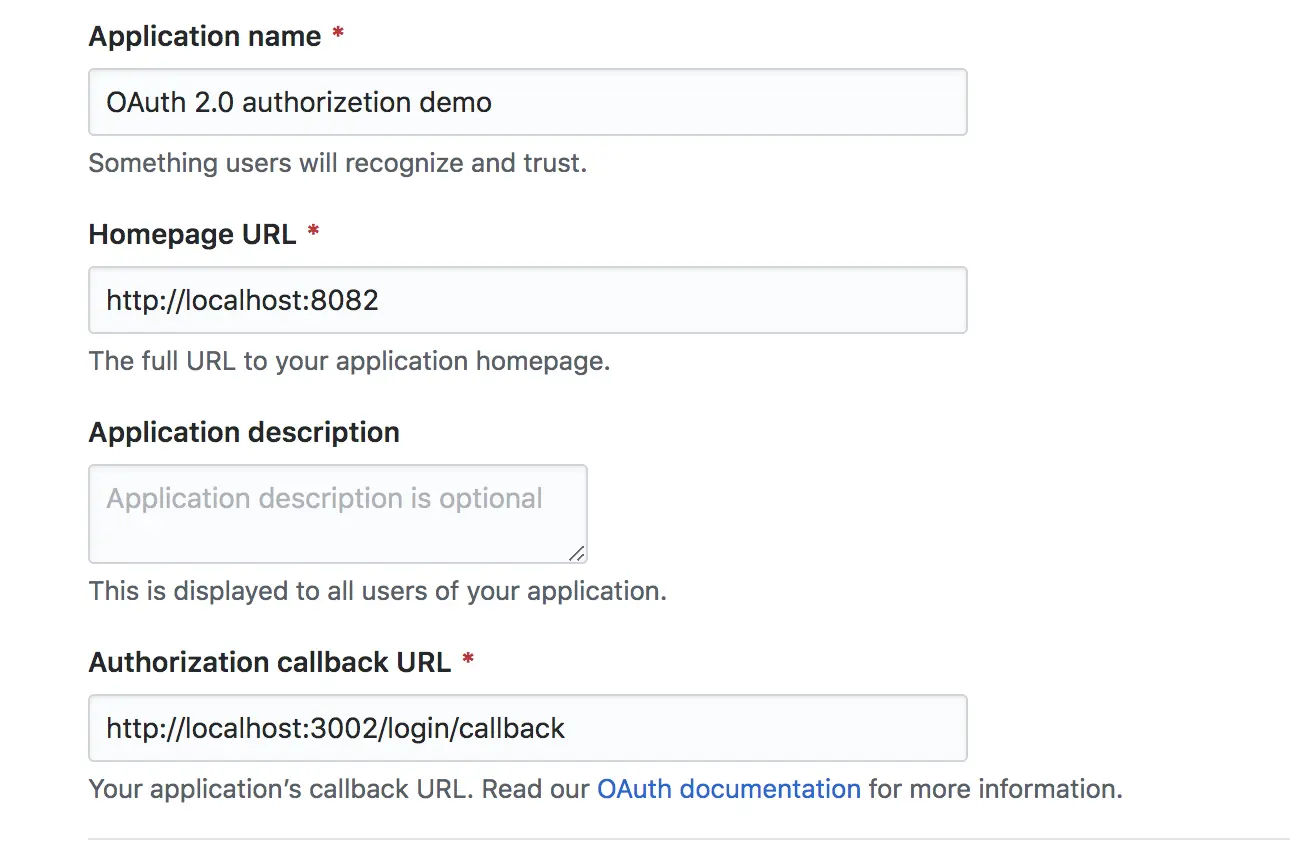The height and width of the screenshot is (854, 1290).
Task: Click the "Application description" label
Action: (244, 432)
